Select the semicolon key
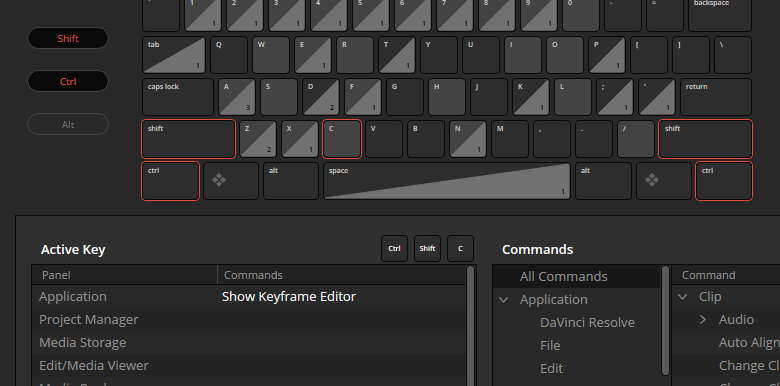Viewport: 780px width, 386px height. point(615,97)
